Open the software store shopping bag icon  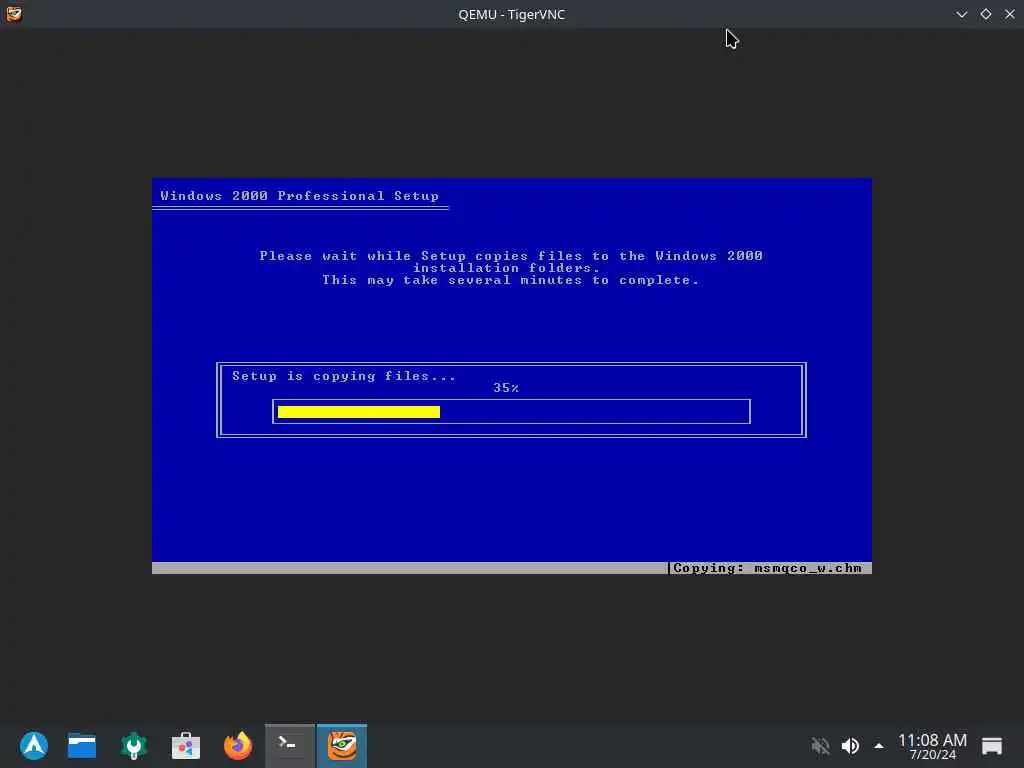(185, 745)
